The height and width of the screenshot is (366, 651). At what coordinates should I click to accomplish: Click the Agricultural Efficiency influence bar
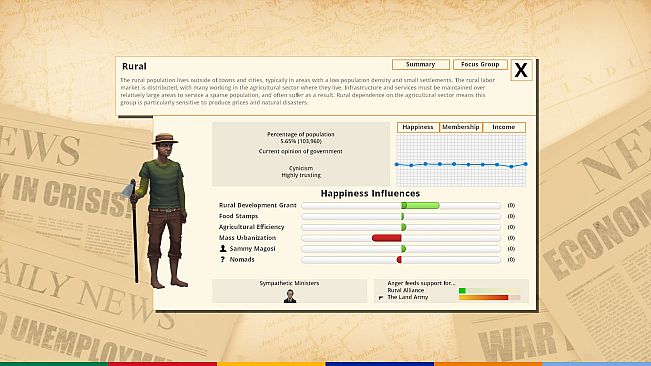tap(401, 227)
